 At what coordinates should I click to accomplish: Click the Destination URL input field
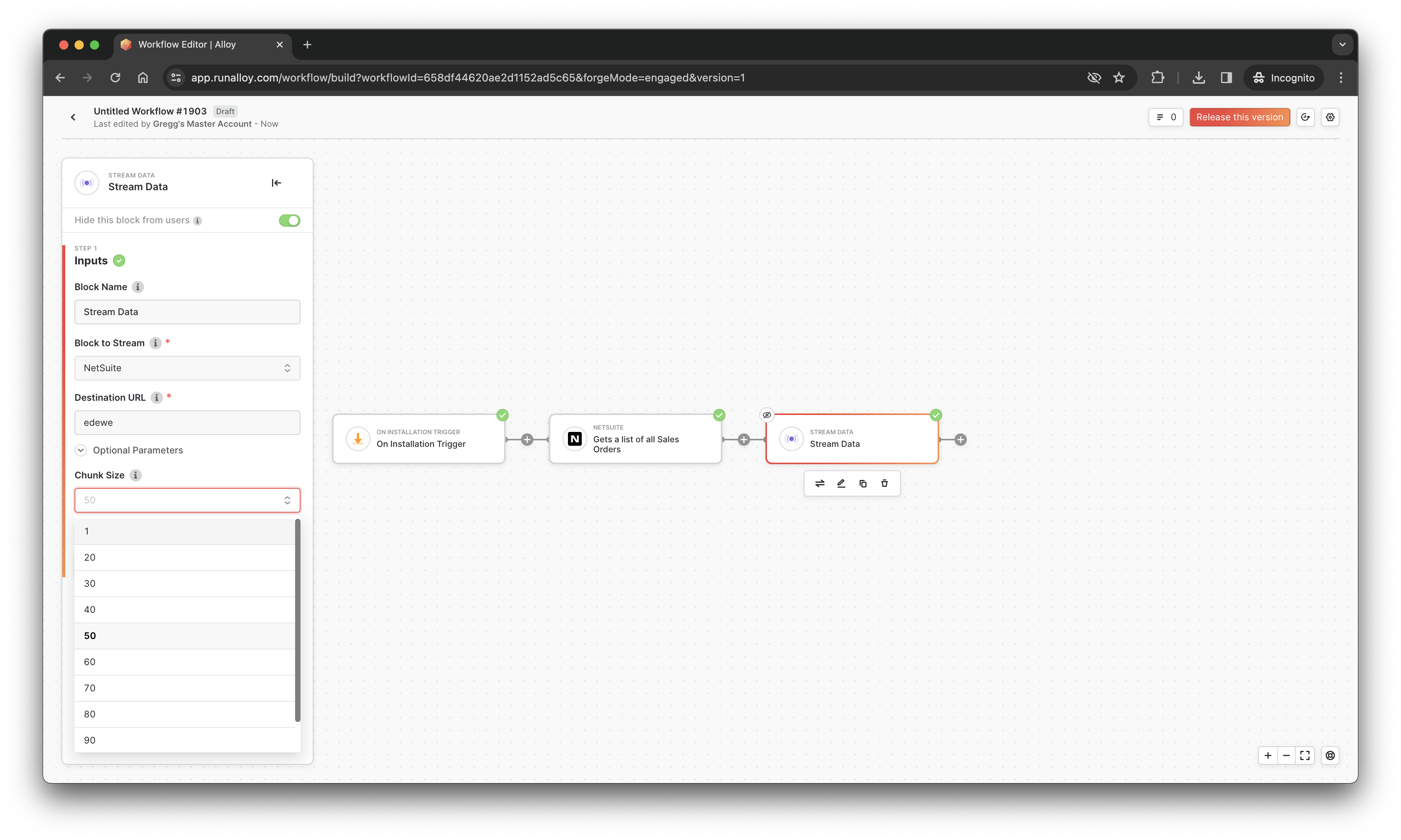(188, 423)
